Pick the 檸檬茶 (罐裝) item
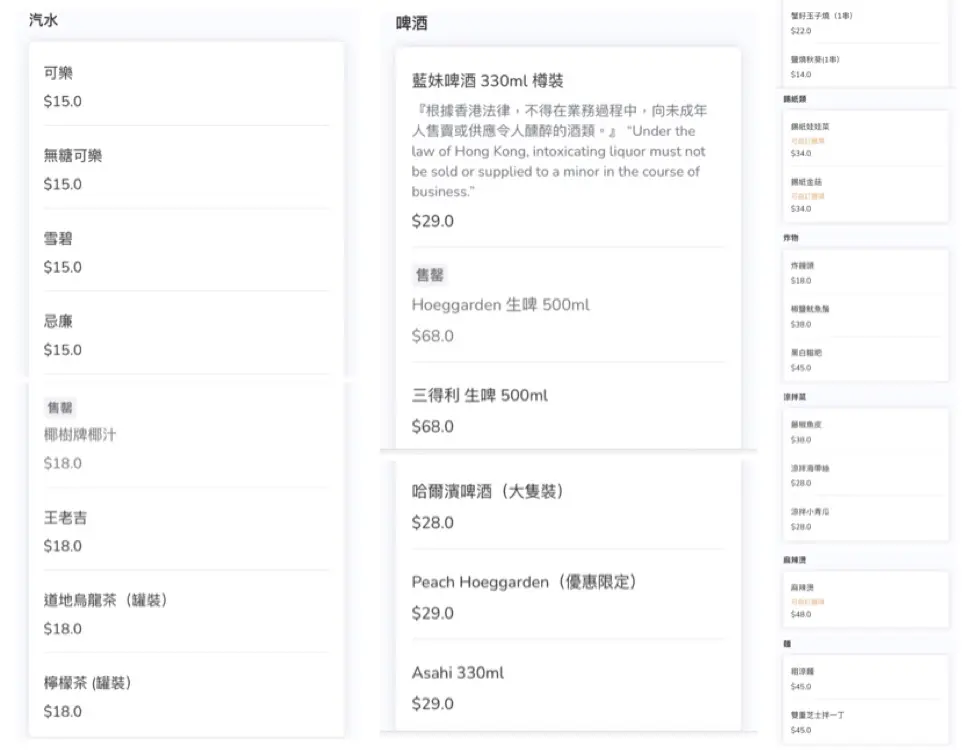Viewport: 968px width, 750px height. point(186,697)
